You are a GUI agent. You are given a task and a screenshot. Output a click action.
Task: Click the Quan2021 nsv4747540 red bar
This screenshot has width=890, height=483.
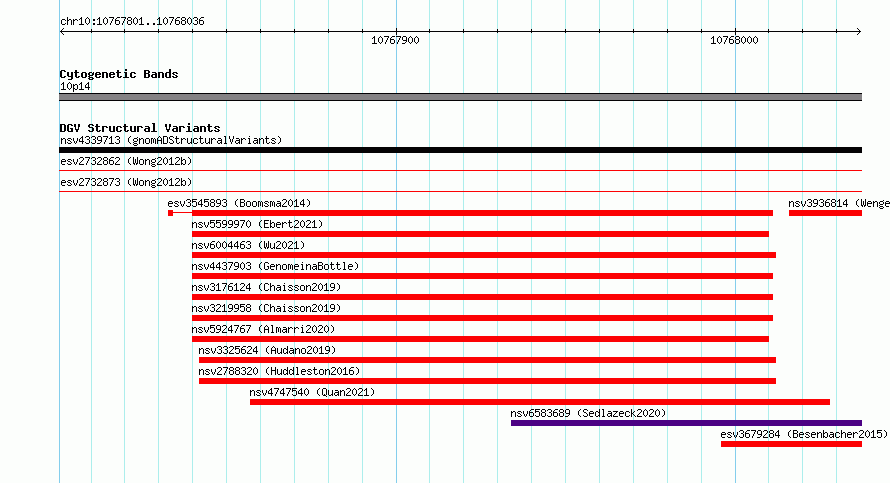[540, 402]
